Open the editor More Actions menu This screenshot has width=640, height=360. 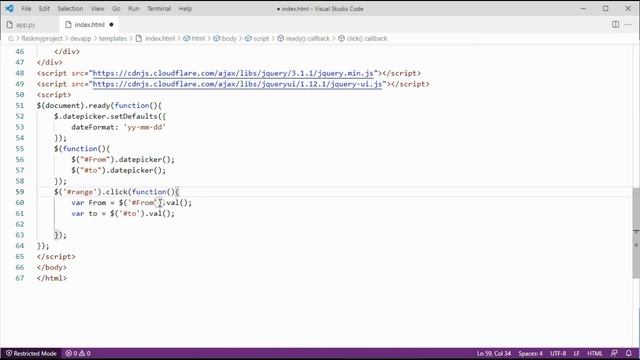[628, 24]
